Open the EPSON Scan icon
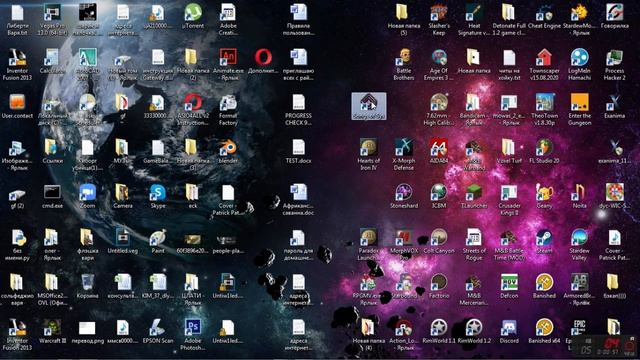 pos(158,331)
